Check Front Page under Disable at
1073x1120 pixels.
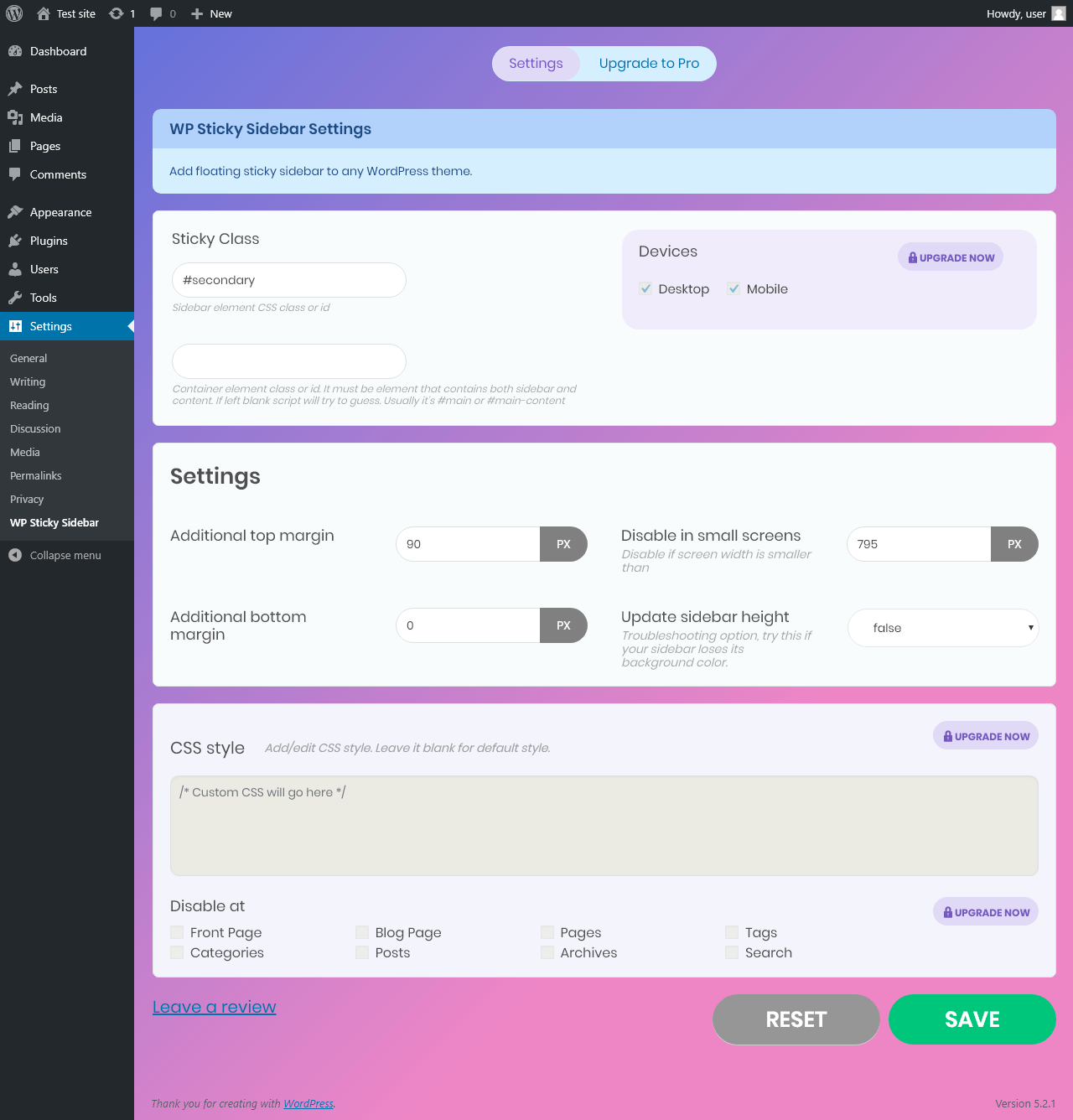(177, 932)
